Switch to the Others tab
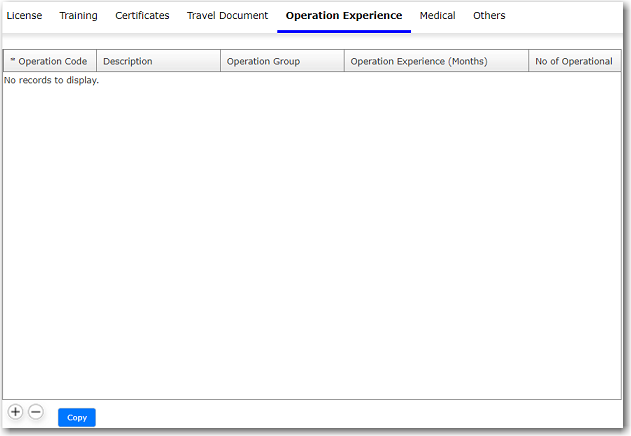Viewport: 631px width, 436px height. pos(489,16)
